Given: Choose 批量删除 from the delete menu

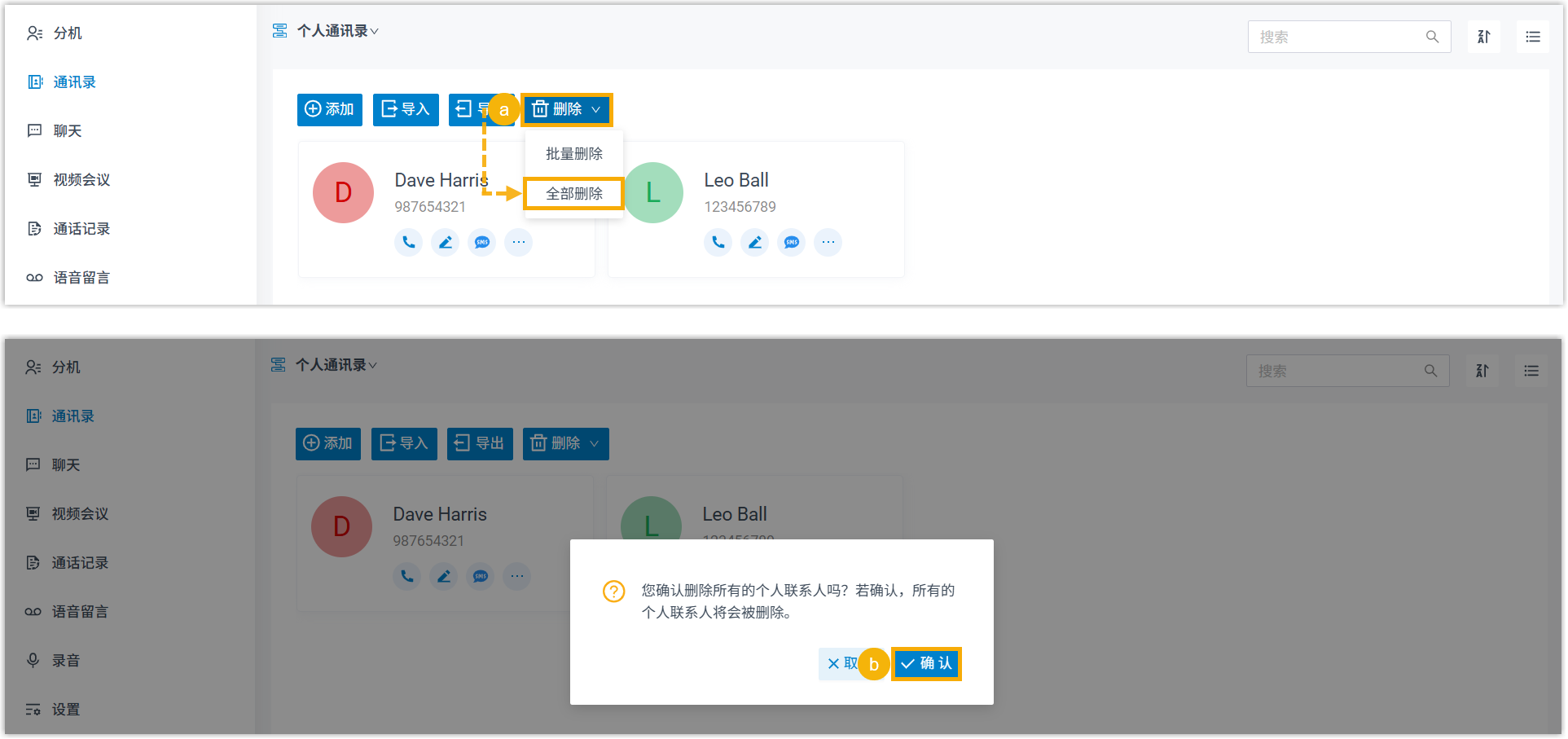Looking at the screenshot, I should click(573, 153).
